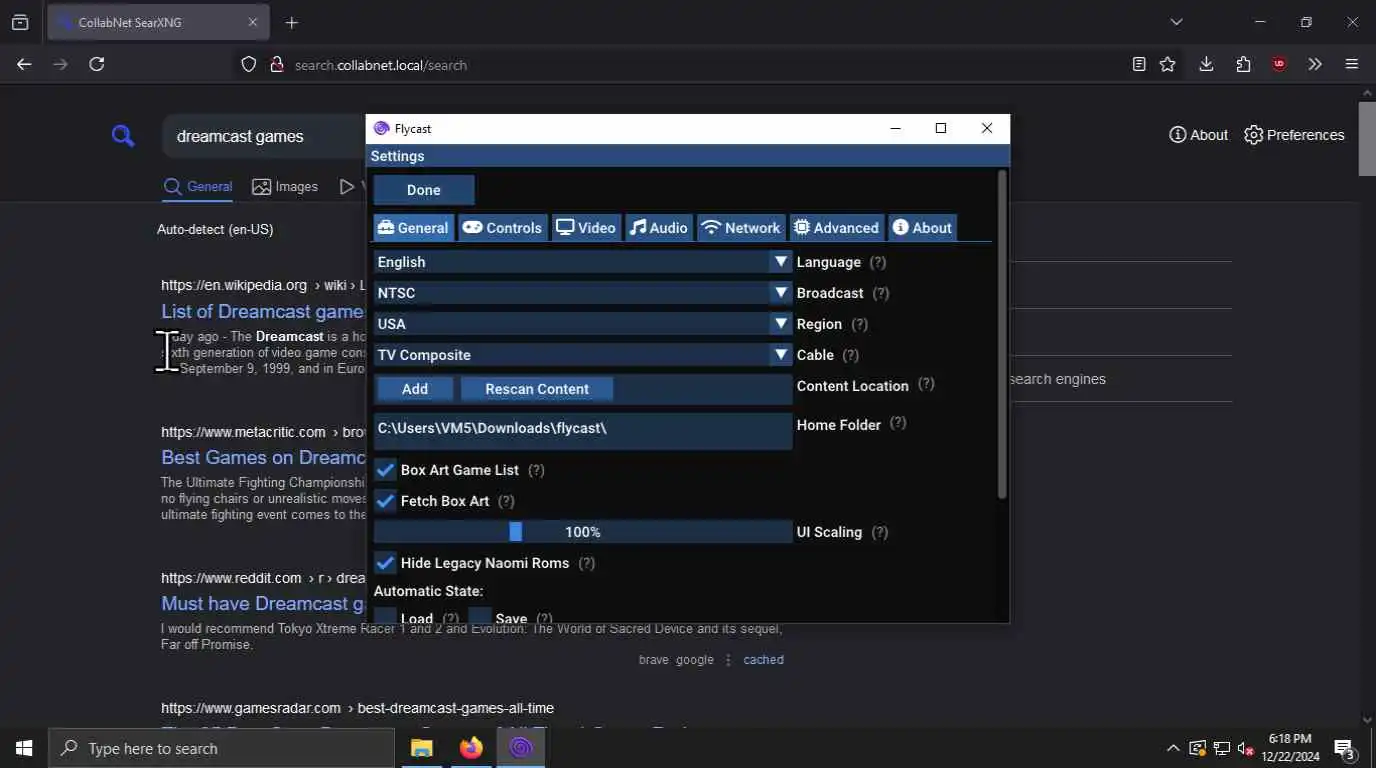The image size is (1376, 768).
Task: Open Firefox application menu
Action: (x=1352, y=64)
